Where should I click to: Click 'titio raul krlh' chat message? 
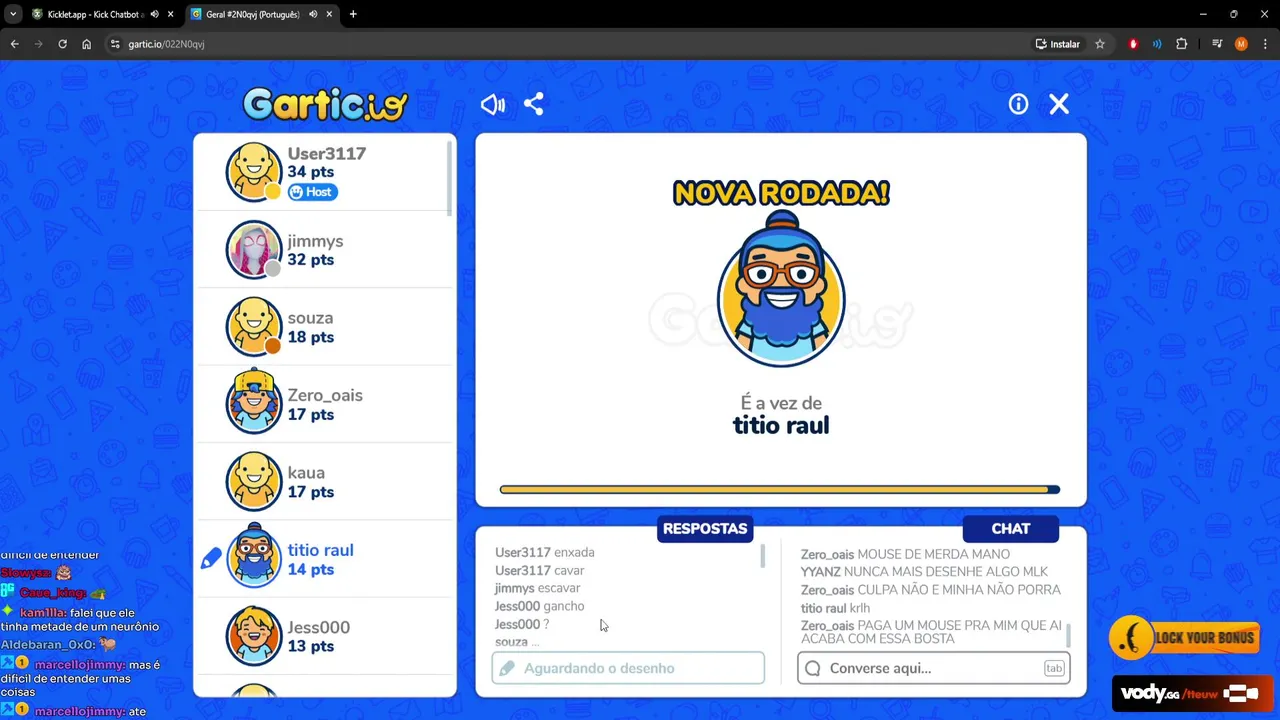pyautogui.click(x=835, y=608)
